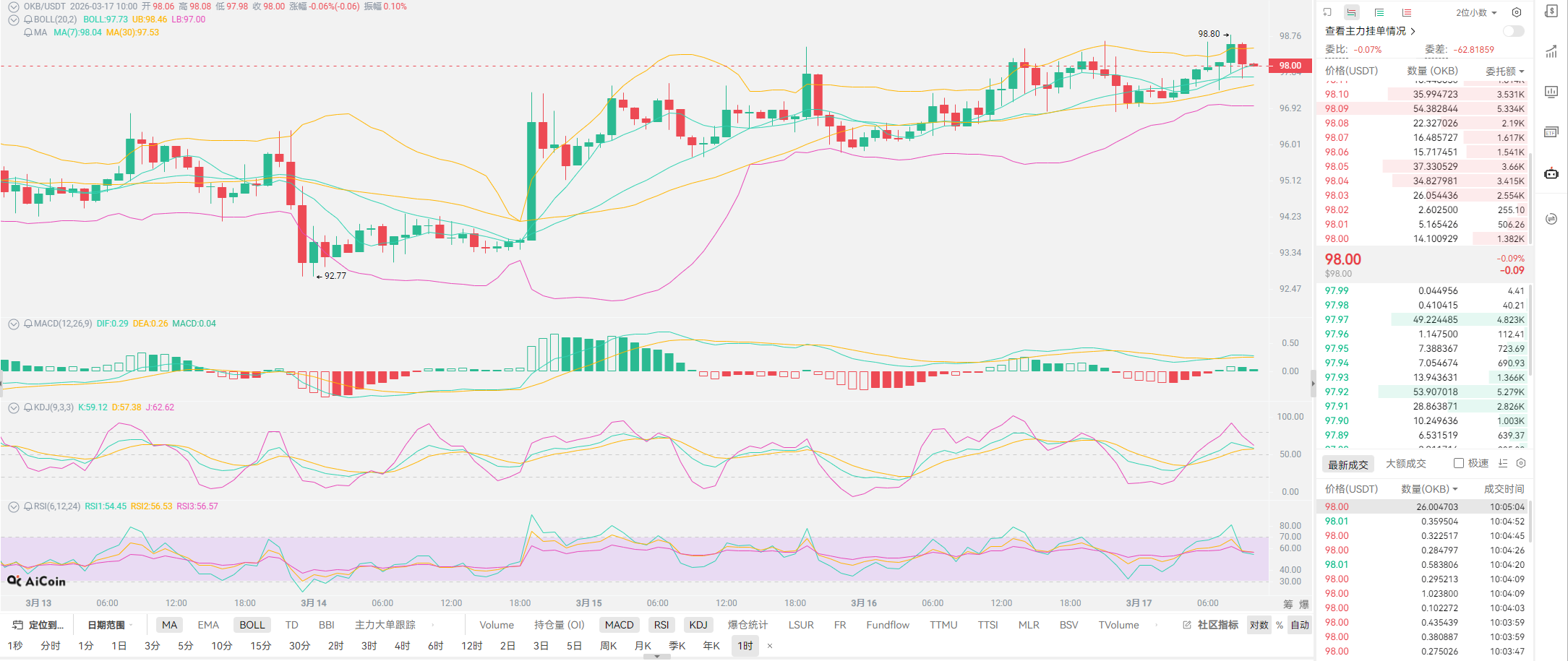Open the 2位小数 decimal precision dropdown
This screenshot has height=661, width=1568.
tap(1476, 12)
